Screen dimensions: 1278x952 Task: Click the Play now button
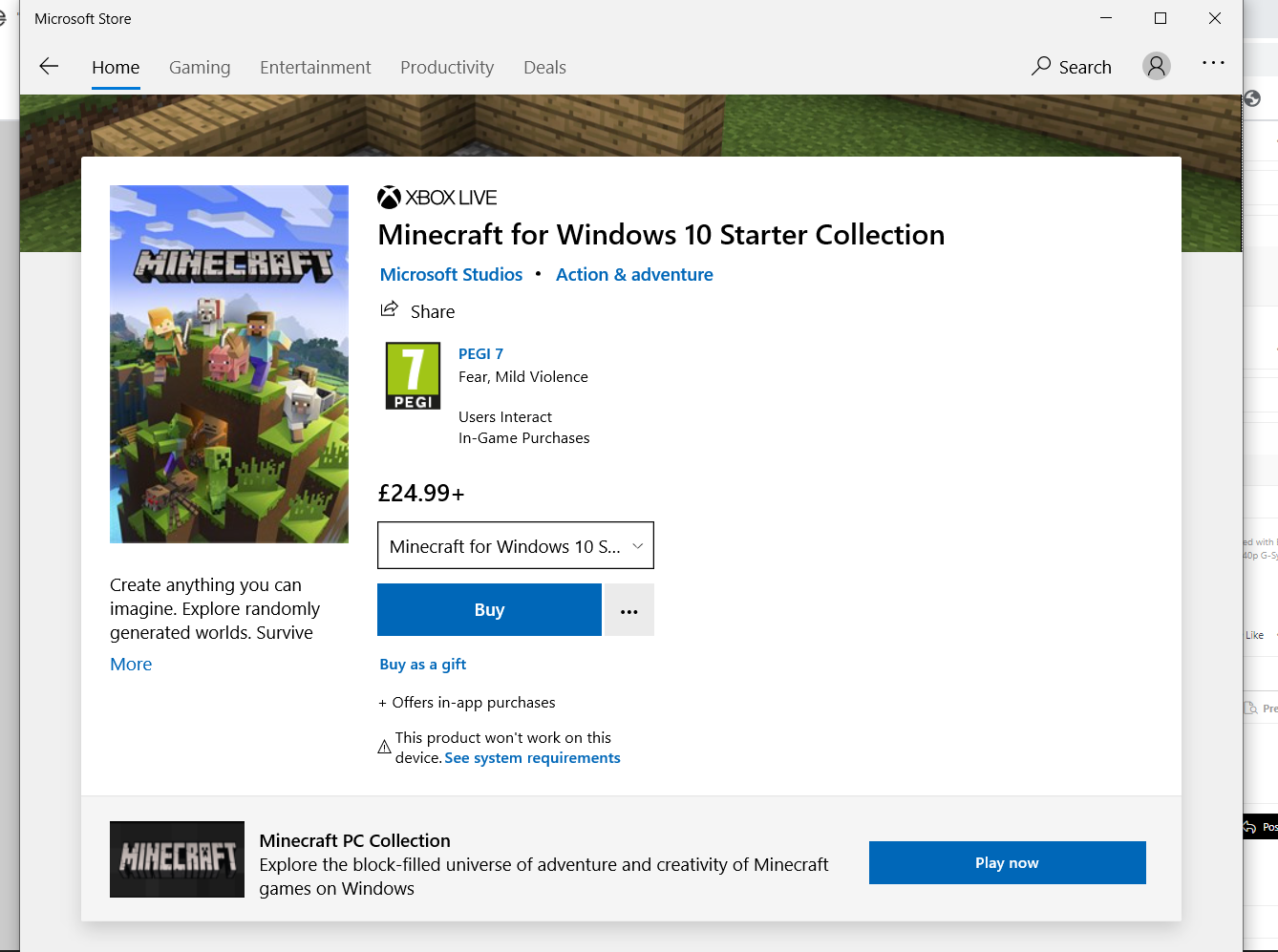tap(1007, 863)
